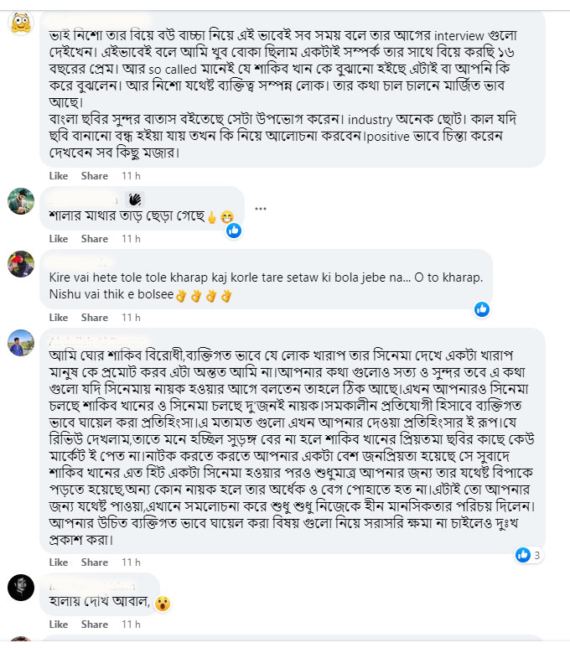Click the waving hand badge next to commenter name
Image resolution: width=570 pixels, height=648 pixels.
(x=135, y=200)
